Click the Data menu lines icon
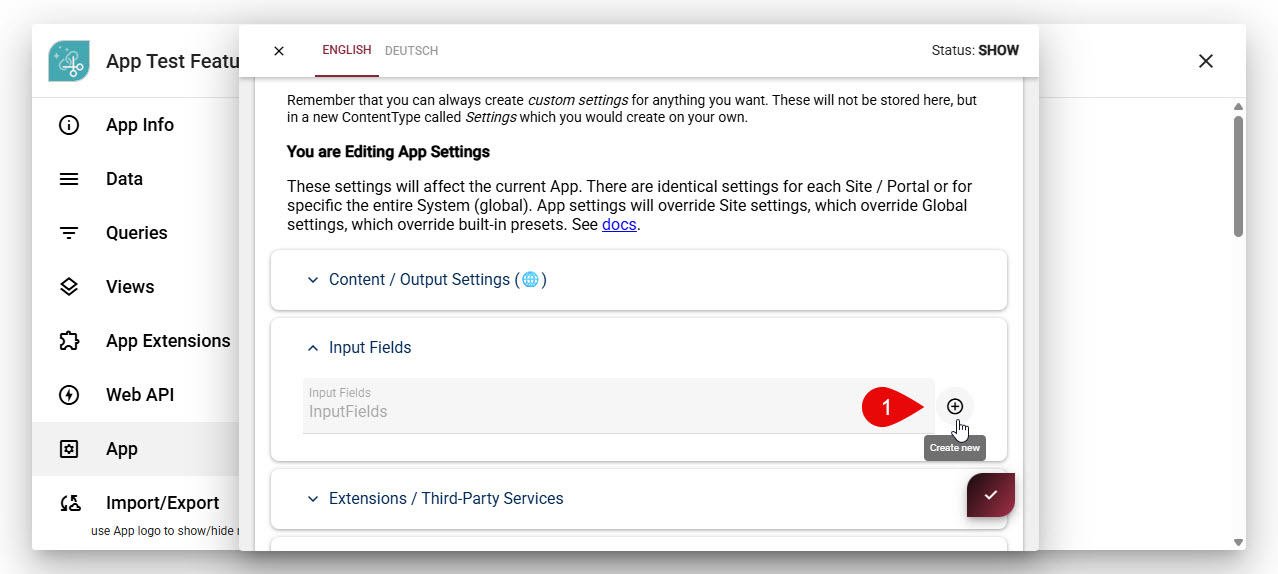This screenshot has height=574, width=1278. click(69, 179)
